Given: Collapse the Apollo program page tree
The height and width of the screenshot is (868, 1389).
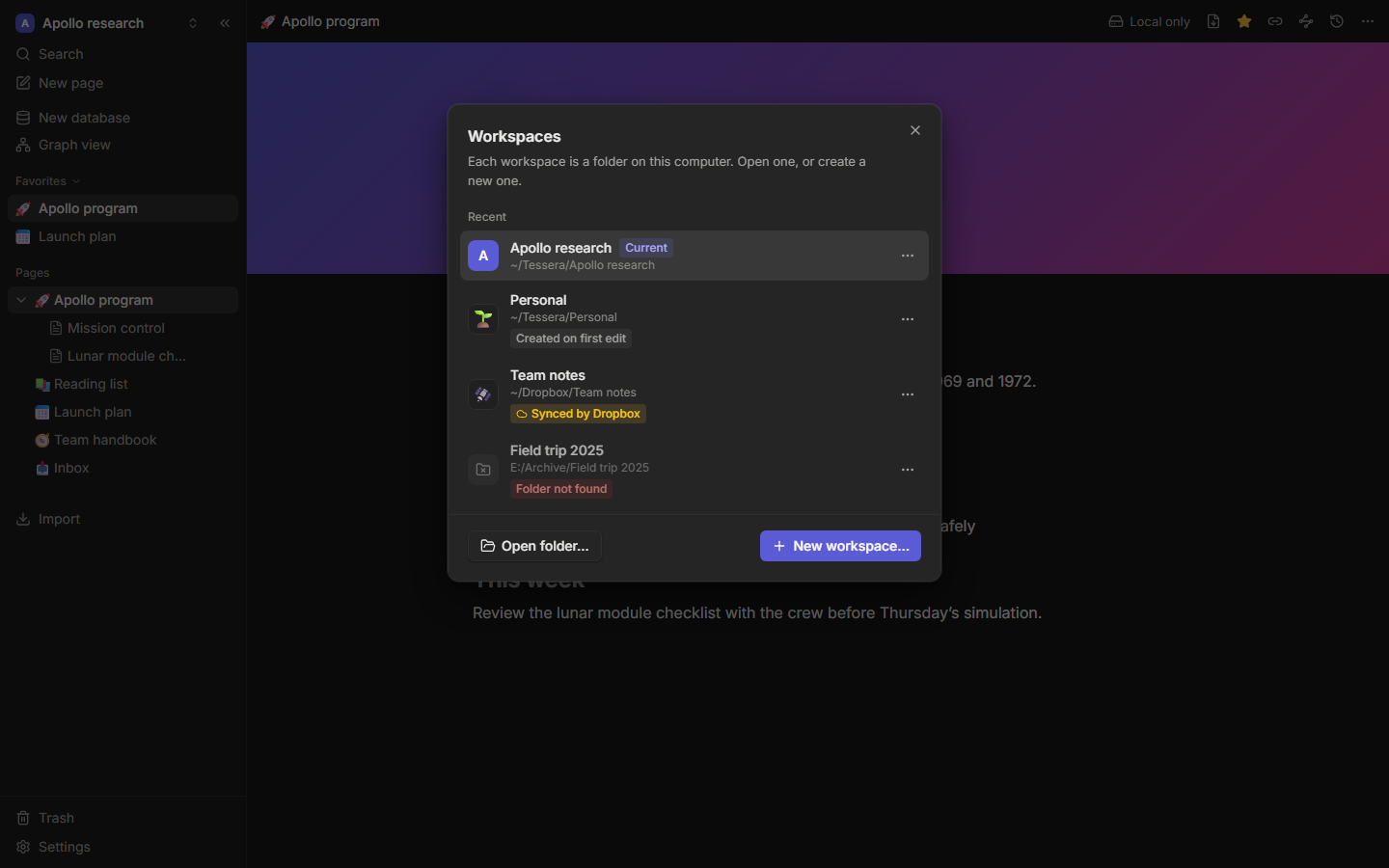Looking at the screenshot, I should point(21,300).
